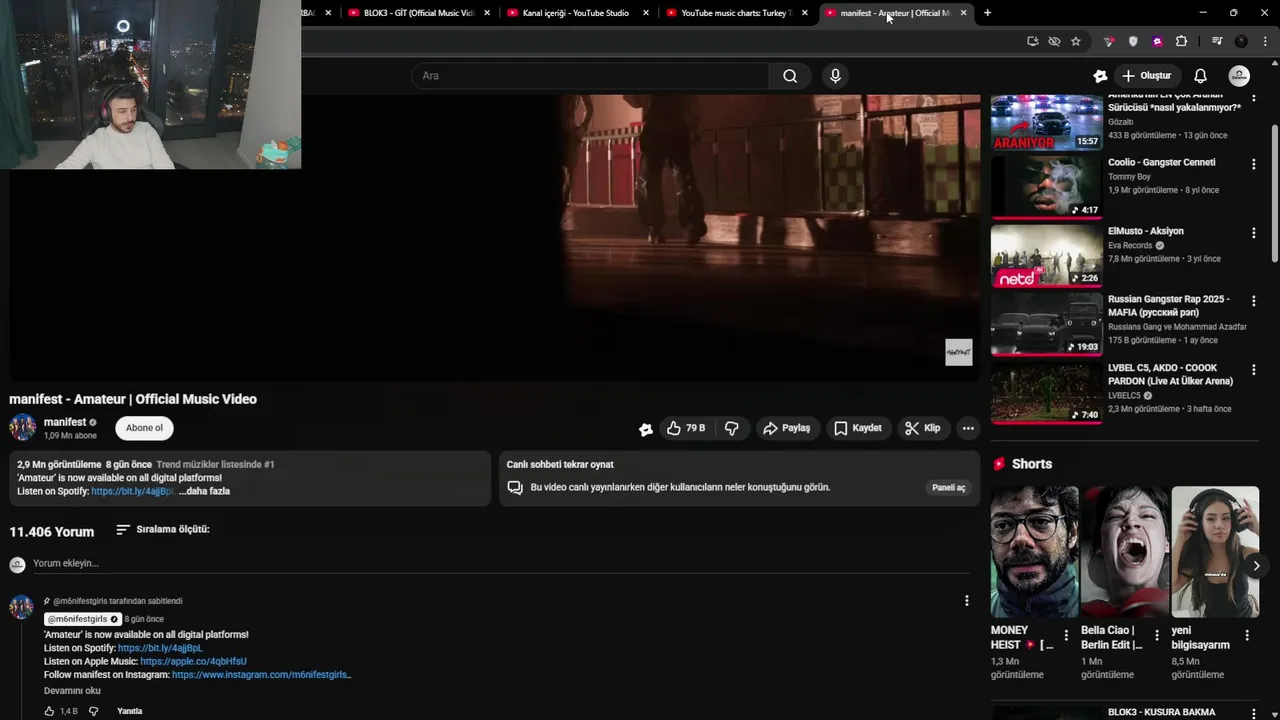Screen dimensions: 1280x720
Task: Open options for LVBEL C5, AKDO video
Action: pyautogui.click(x=1253, y=370)
